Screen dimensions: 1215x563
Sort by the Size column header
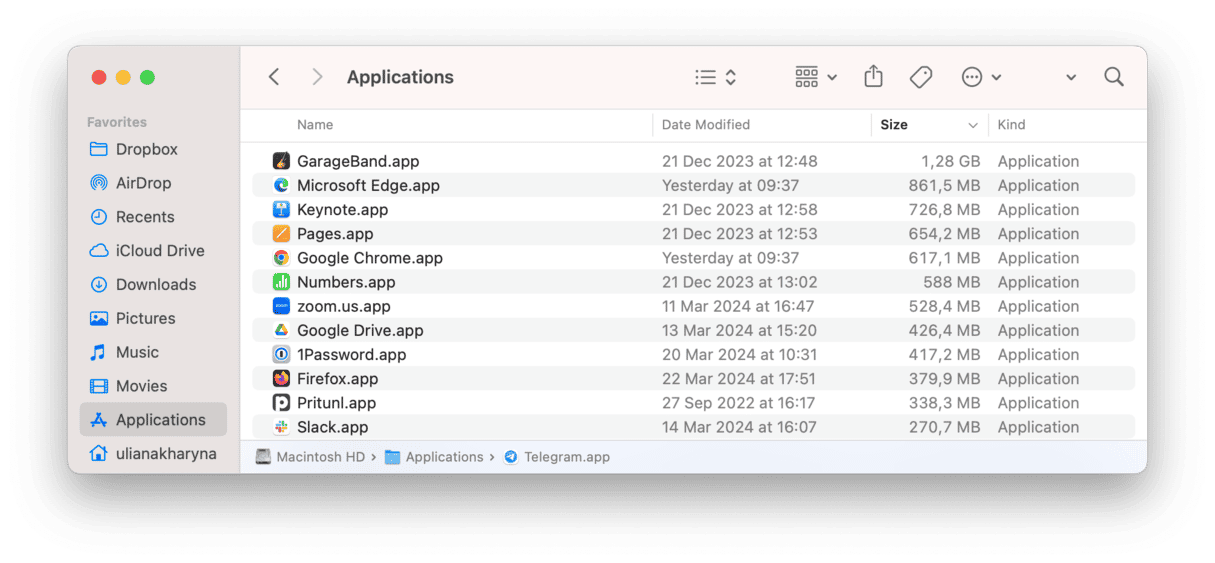pyautogui.click(x=894, y=125)
